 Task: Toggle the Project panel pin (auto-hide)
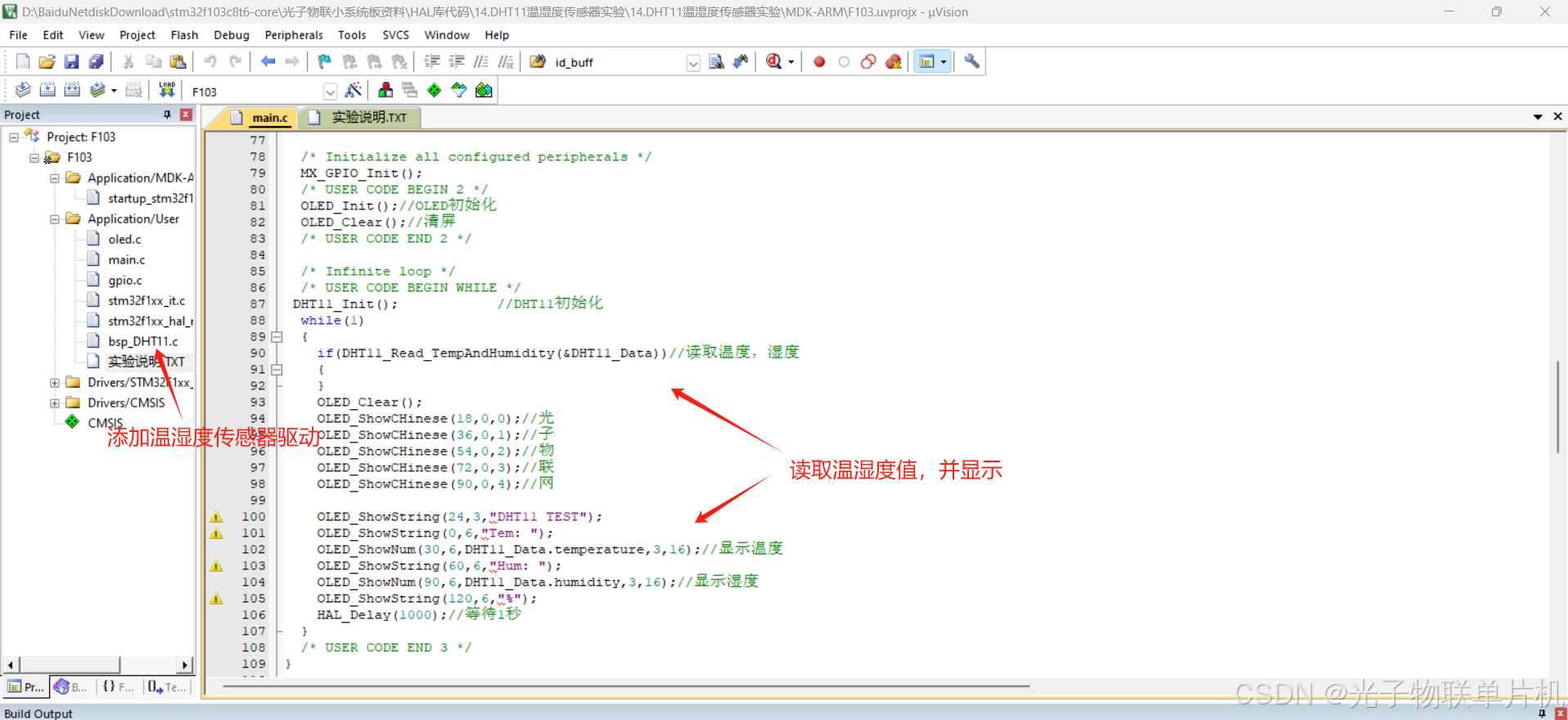coord(167,115)
